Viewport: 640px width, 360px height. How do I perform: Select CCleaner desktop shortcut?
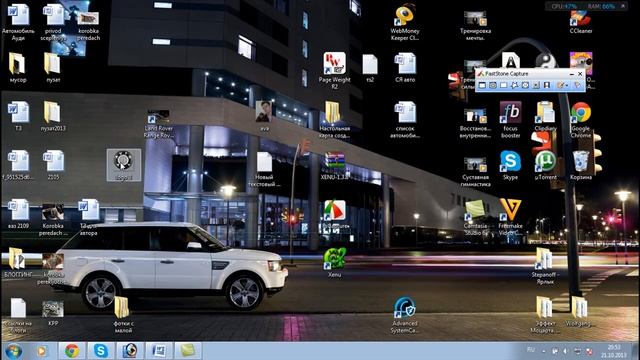click(581, 22)
